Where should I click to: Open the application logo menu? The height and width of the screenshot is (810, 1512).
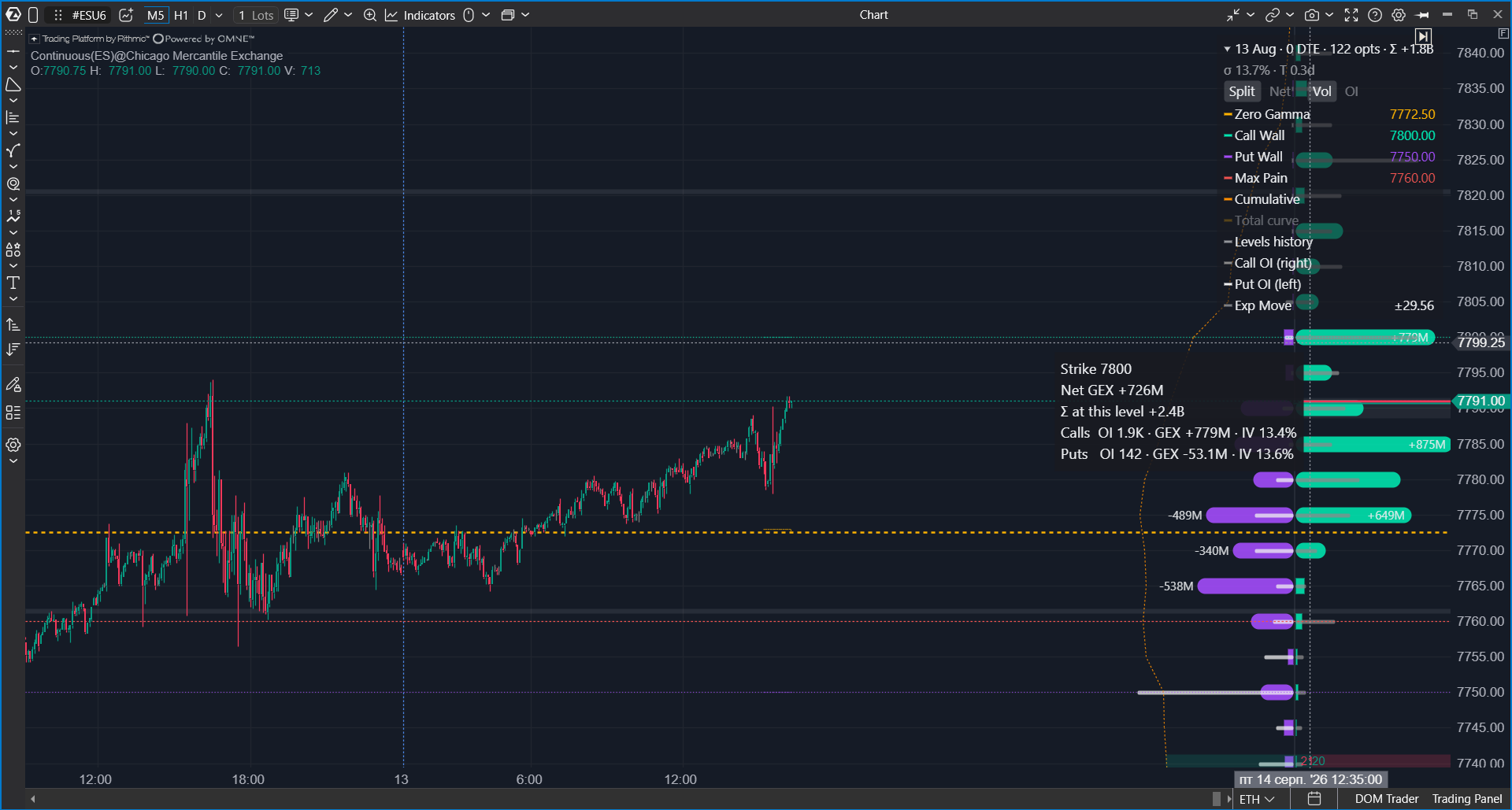tap(13, 15)
